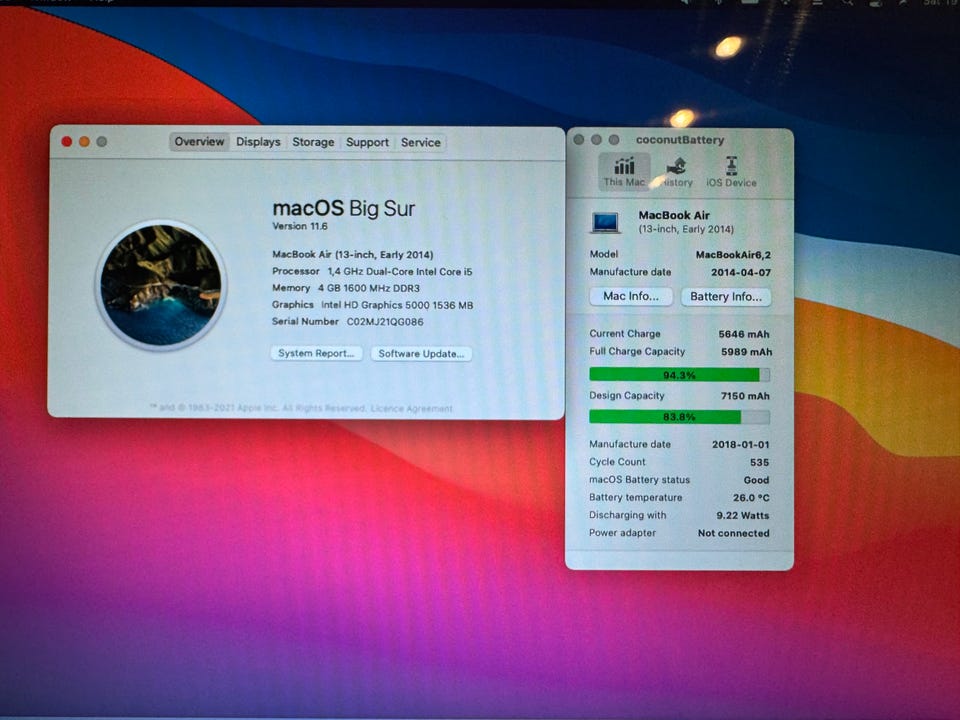
Task: Click the MacBook Air laptop icon
Action: click(606, 222)
